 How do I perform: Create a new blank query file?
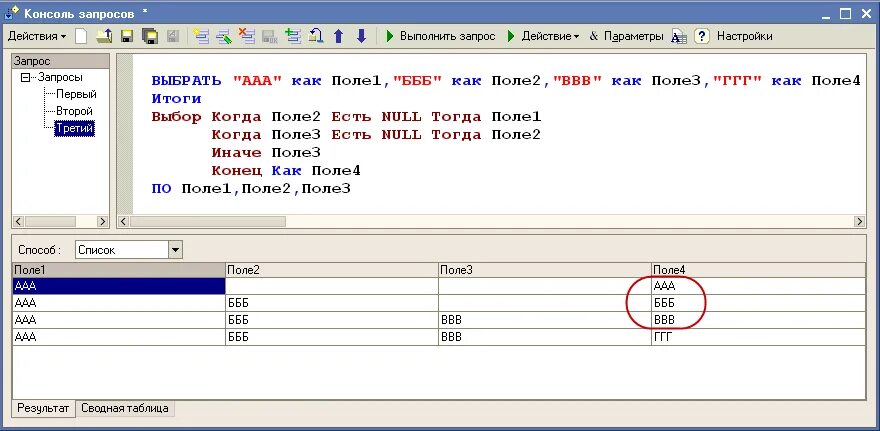pos(82,36)
